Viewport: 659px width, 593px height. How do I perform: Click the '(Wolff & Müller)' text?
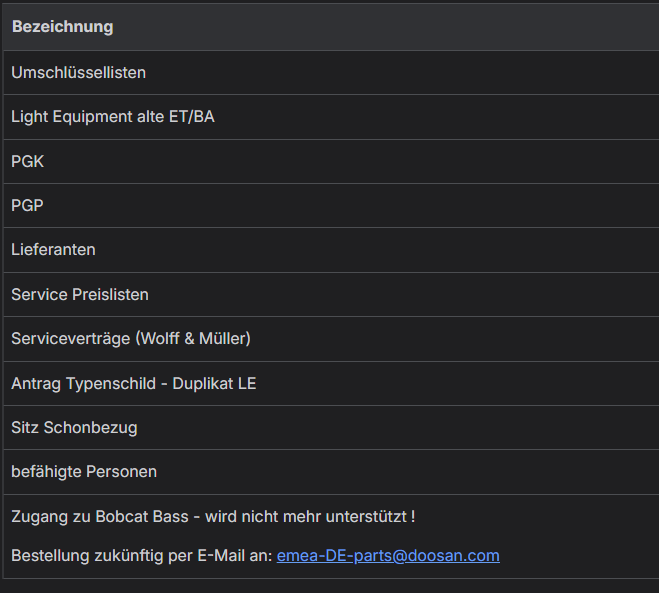[x=193, y=339]
